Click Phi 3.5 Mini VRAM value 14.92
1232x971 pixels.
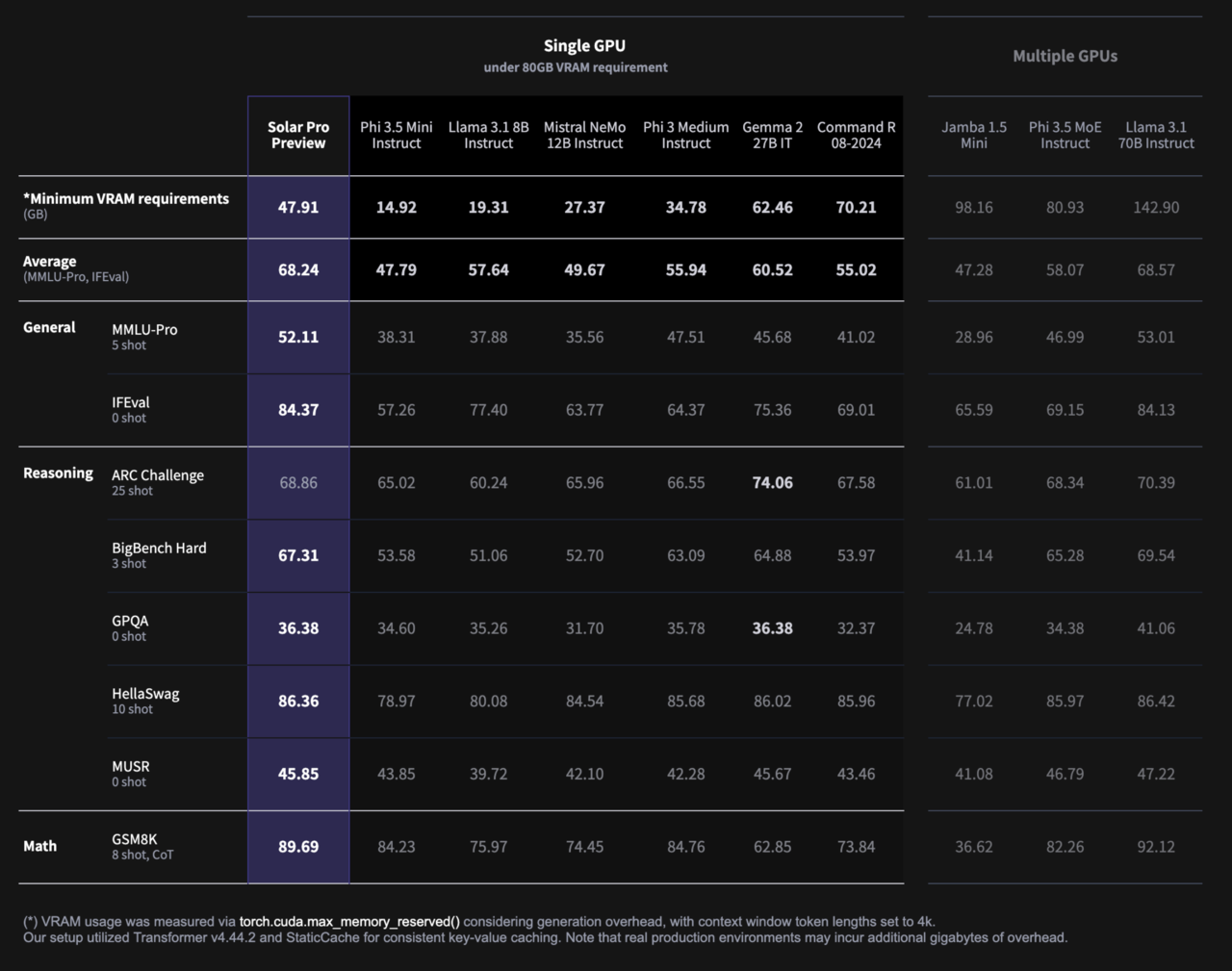click(397, 207)
